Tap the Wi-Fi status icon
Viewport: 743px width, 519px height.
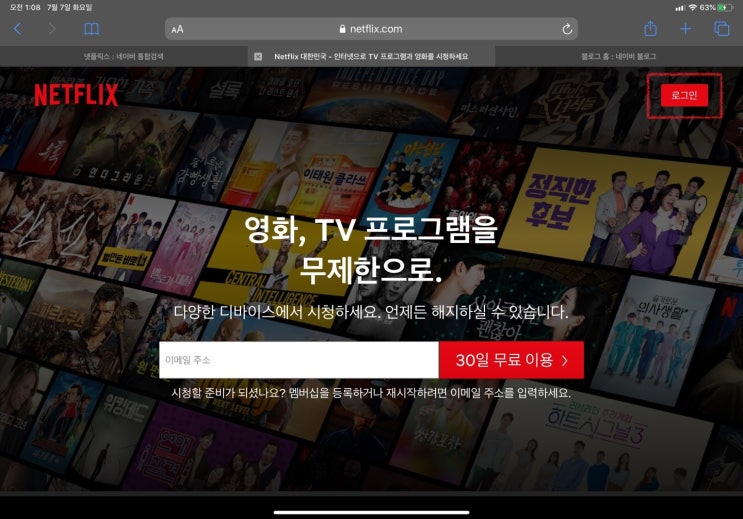[693, 8]
